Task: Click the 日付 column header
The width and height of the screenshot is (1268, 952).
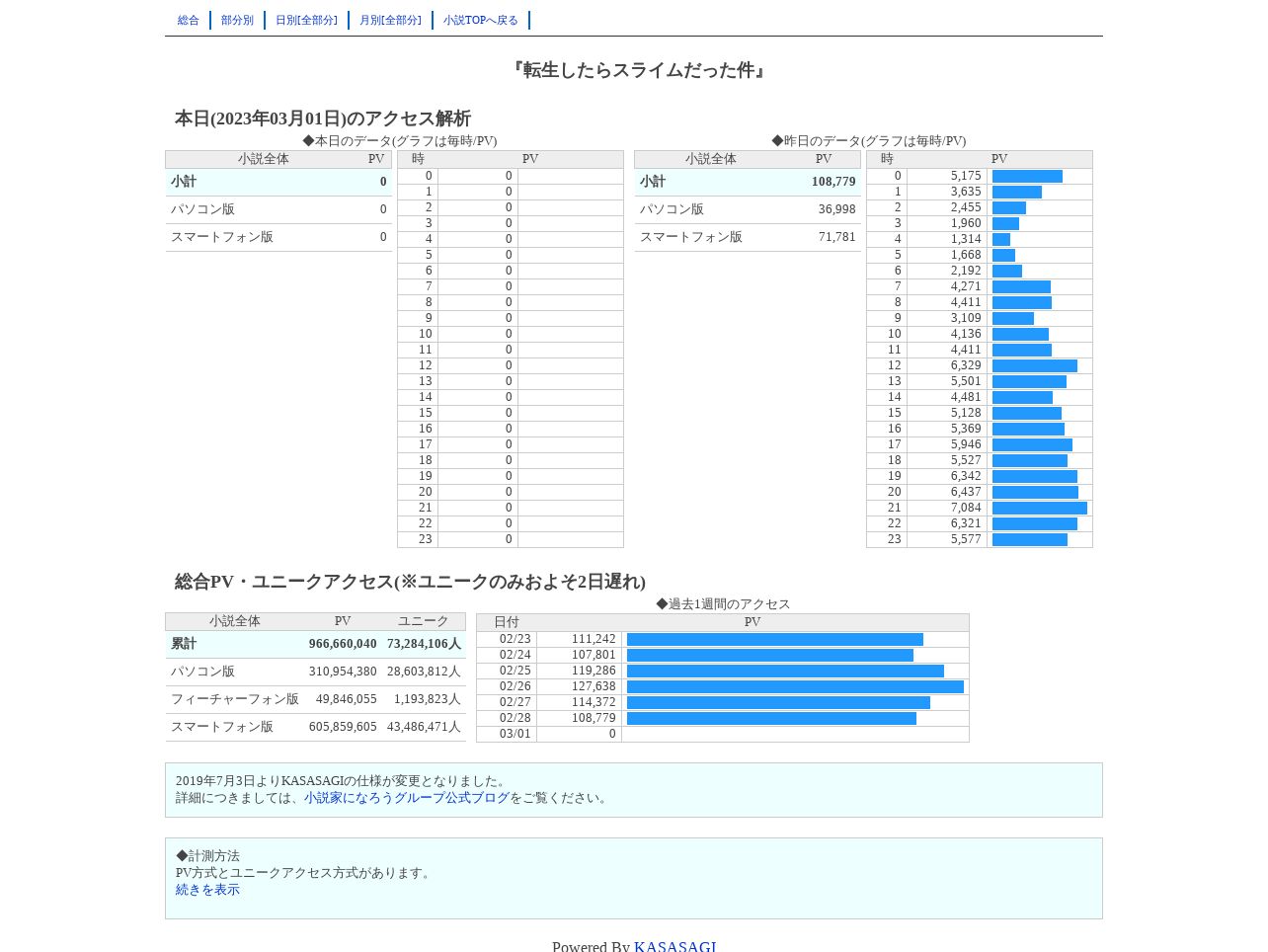Action: (507, 622)
